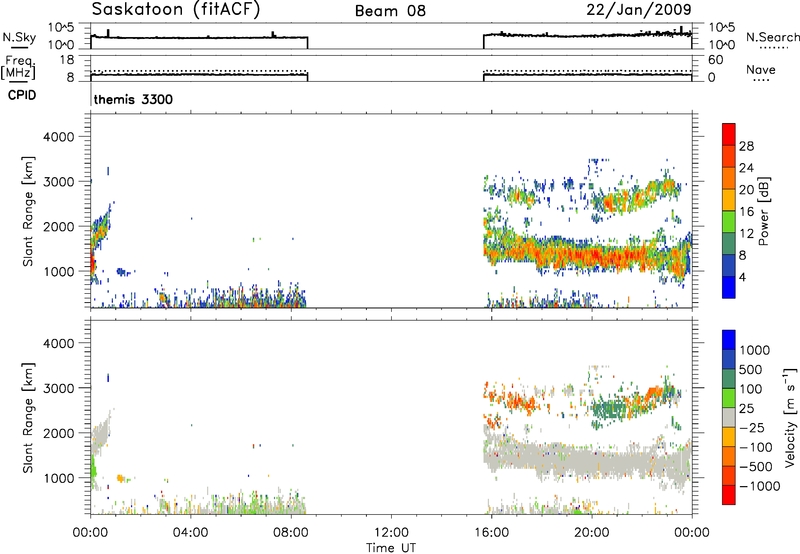Select the "20:00" time tick label
Screen dimensions: 800x554
click(591, 533)
